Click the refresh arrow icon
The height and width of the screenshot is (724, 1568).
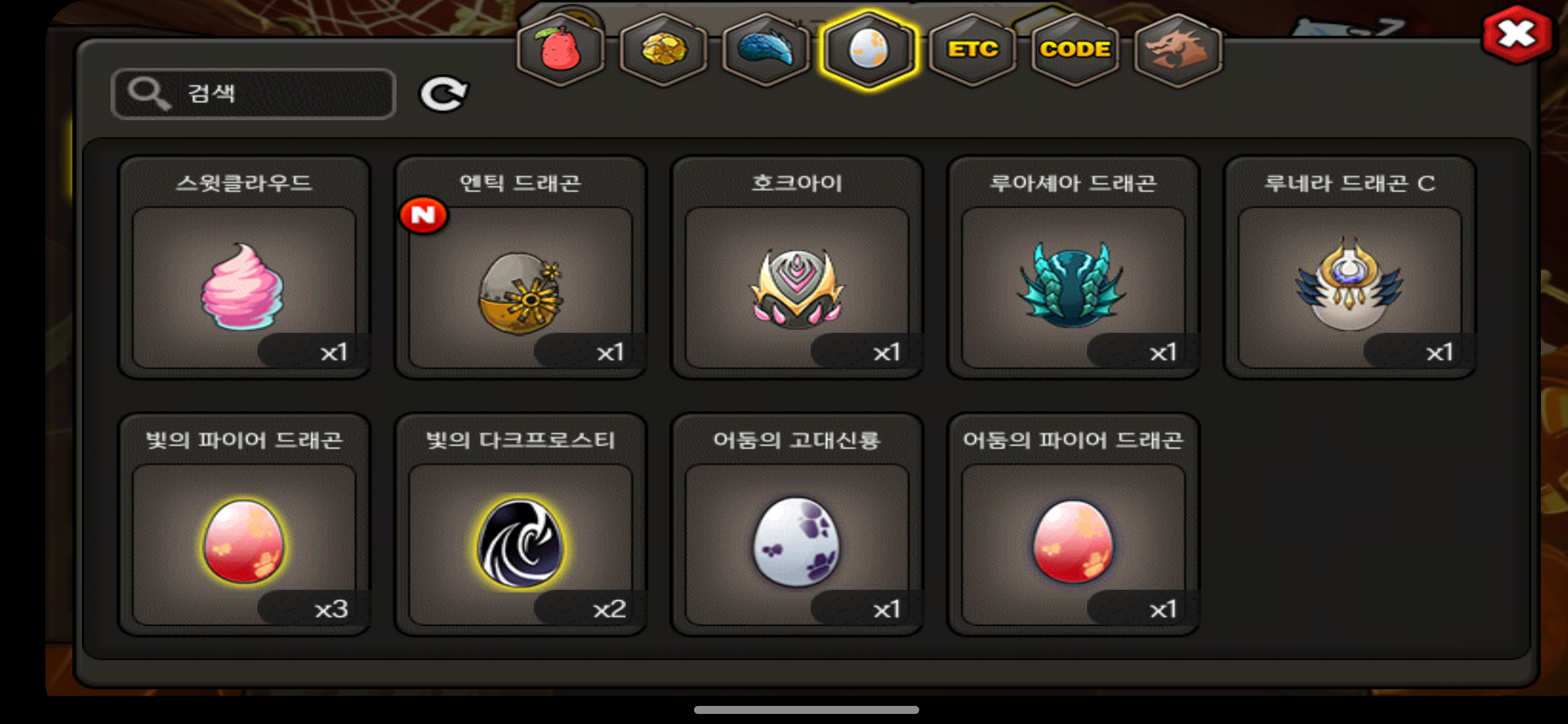[444, 94]
